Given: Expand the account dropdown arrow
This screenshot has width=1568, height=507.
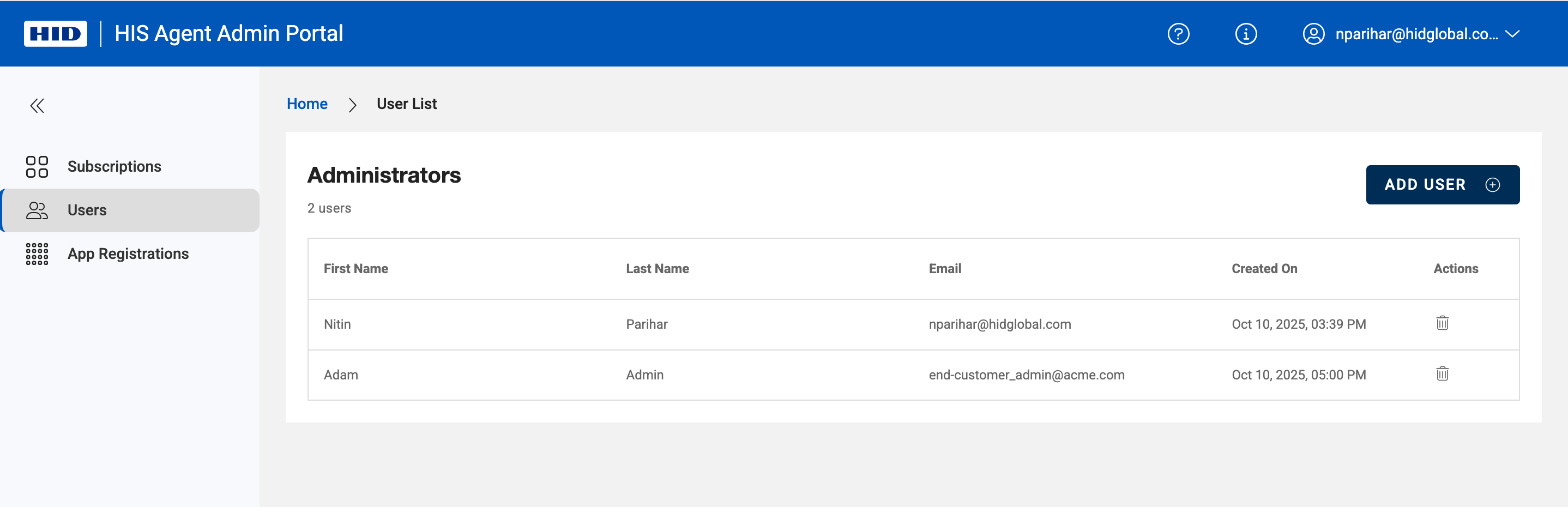Looking at the screenshot, I should click(x=1512, y=34).
